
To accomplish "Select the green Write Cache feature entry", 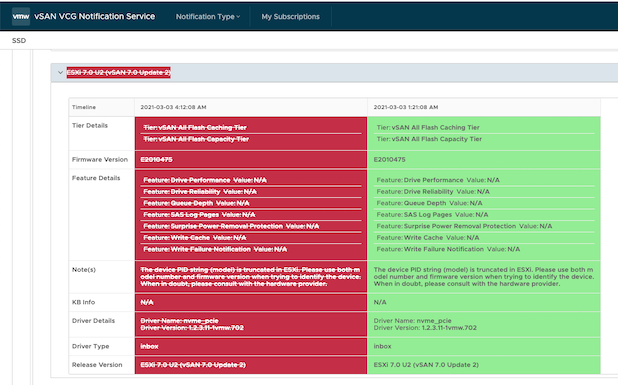I will point(428,238).
